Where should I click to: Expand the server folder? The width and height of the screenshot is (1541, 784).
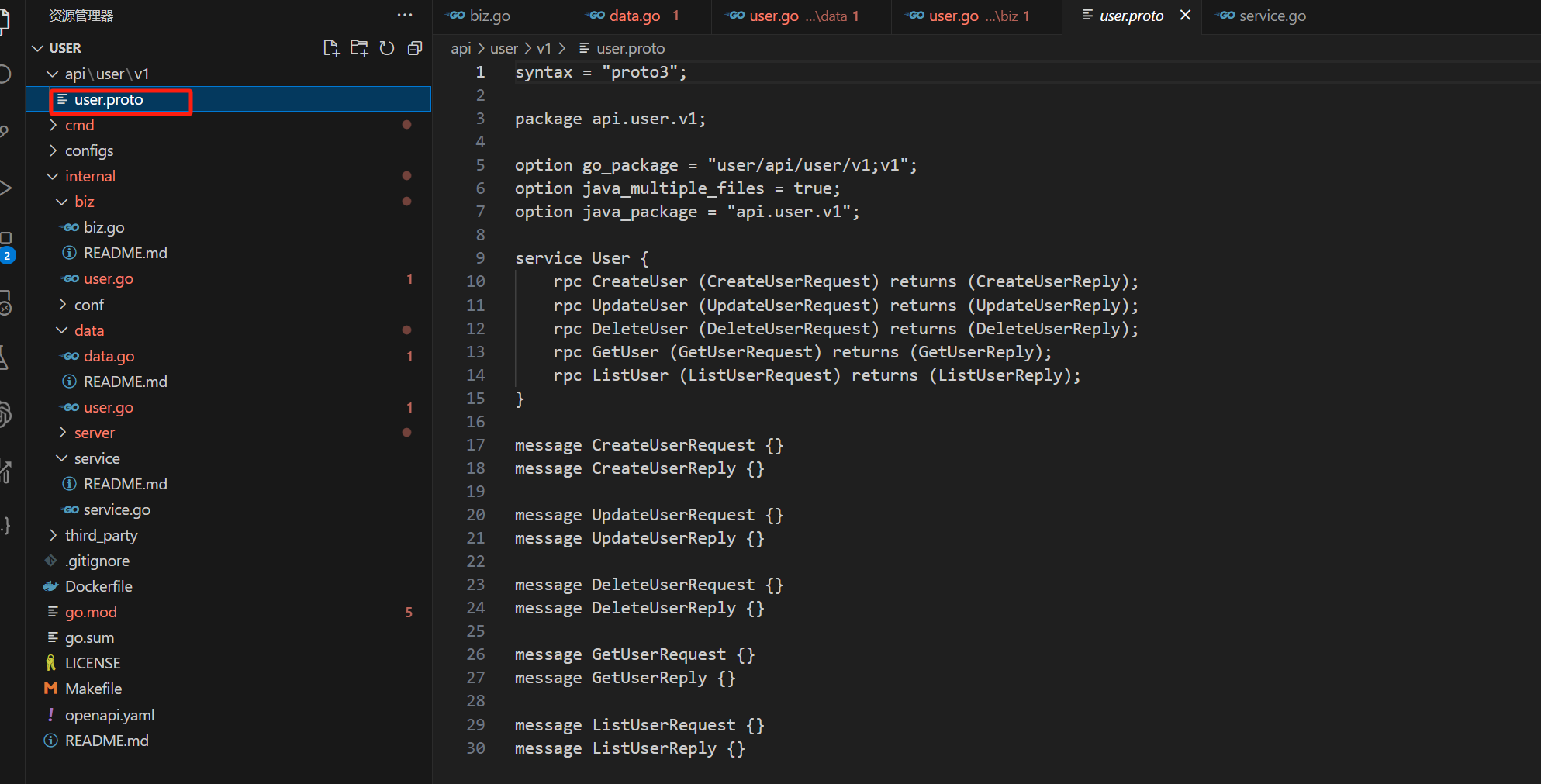tap(62, 433)
